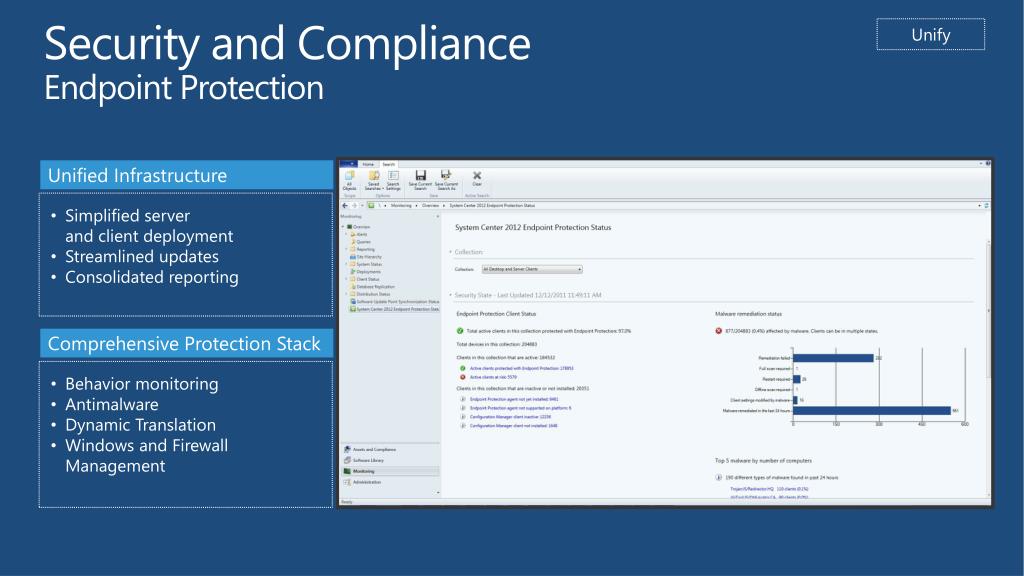Collapse the Overview tree node
This screenshot has height=576, width=1024.
[x=344, y=227]
